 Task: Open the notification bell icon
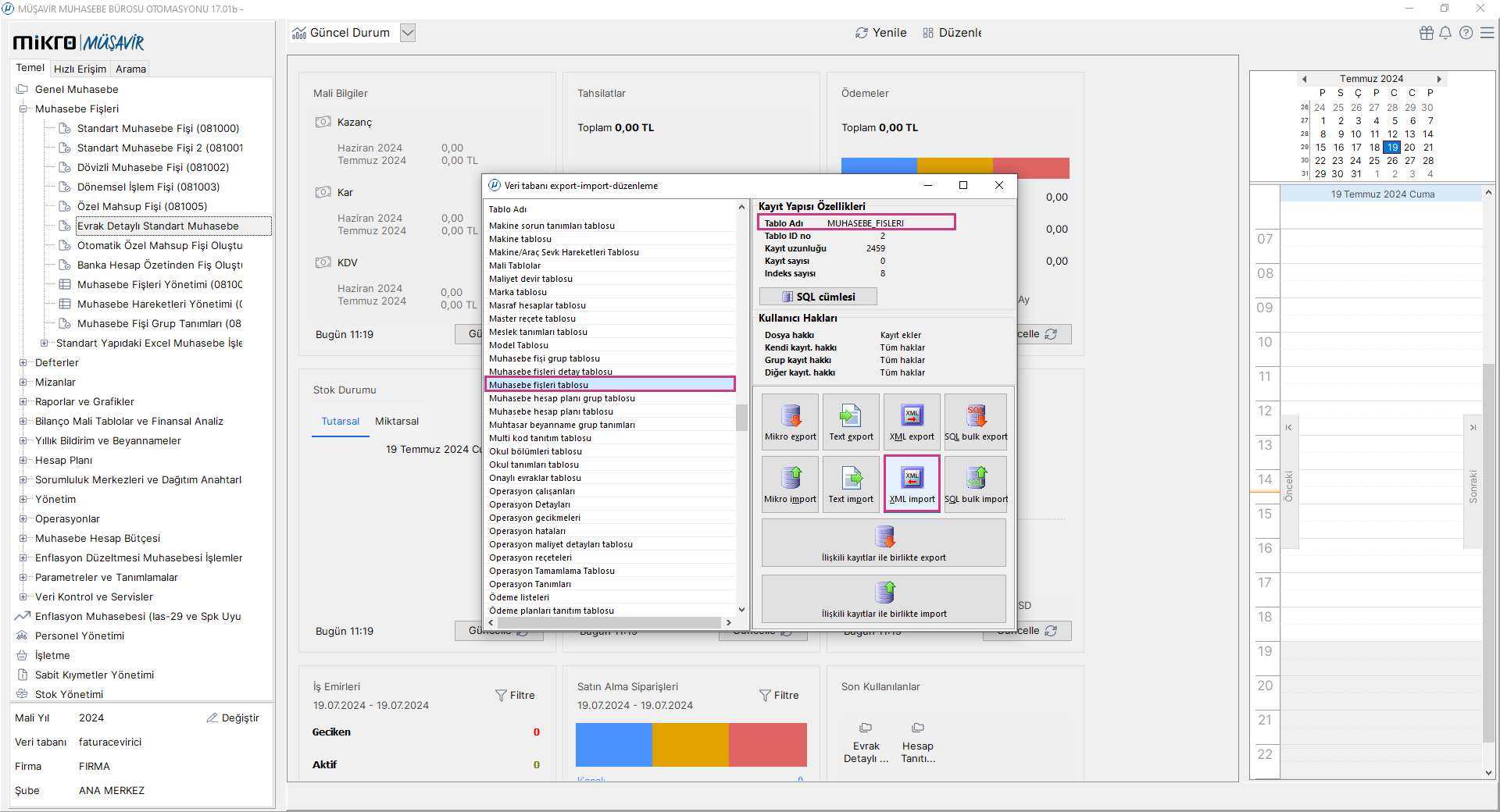click(1445, 33)
